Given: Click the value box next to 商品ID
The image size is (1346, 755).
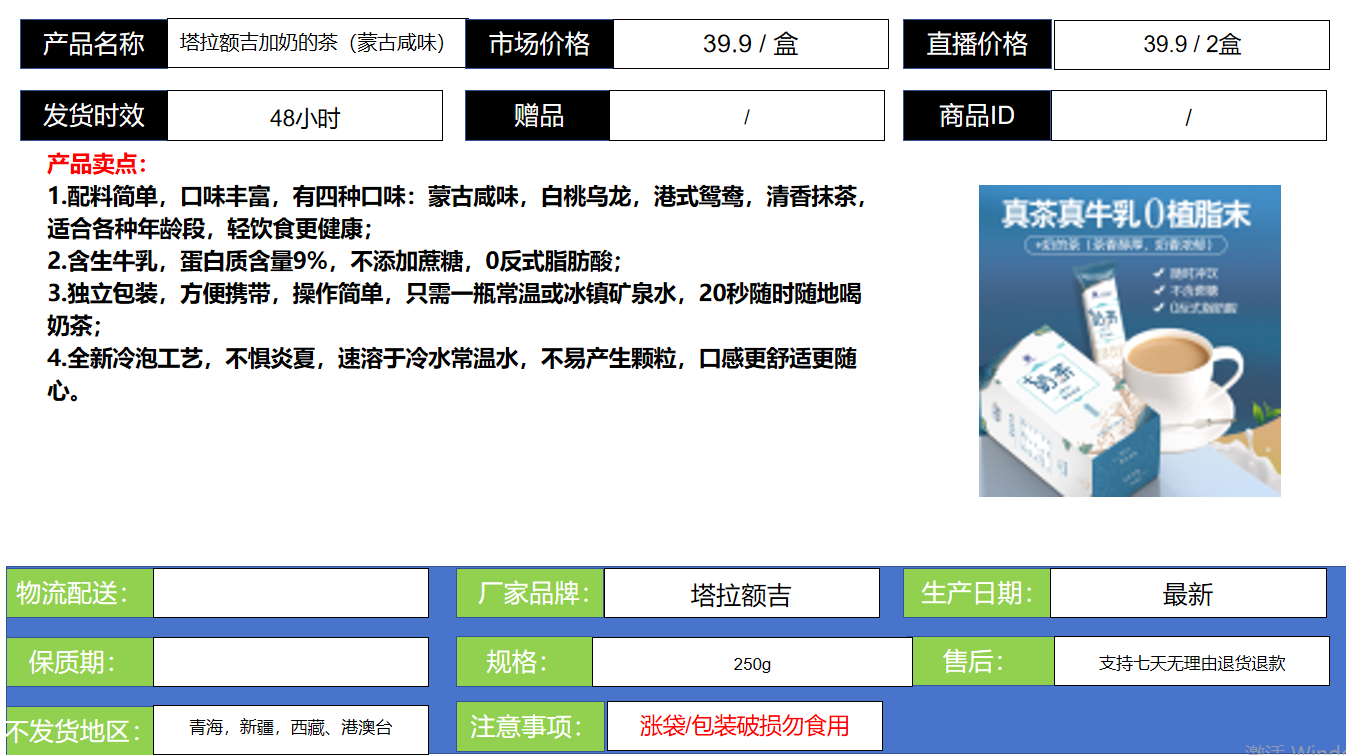Looking at the screenshot, I should click(1188, 117).
